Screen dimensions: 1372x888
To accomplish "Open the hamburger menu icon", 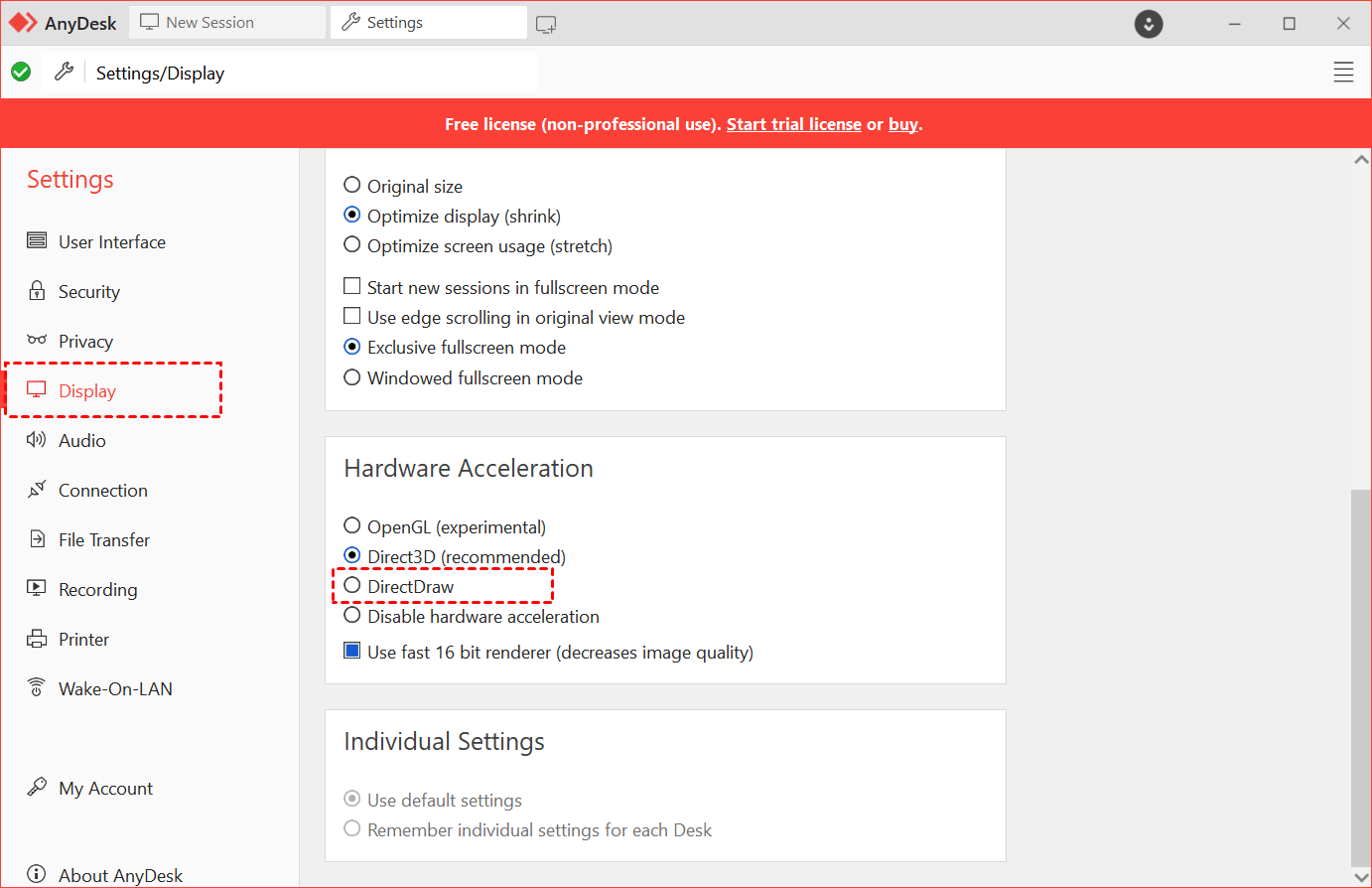I will tap(1343, 73).
